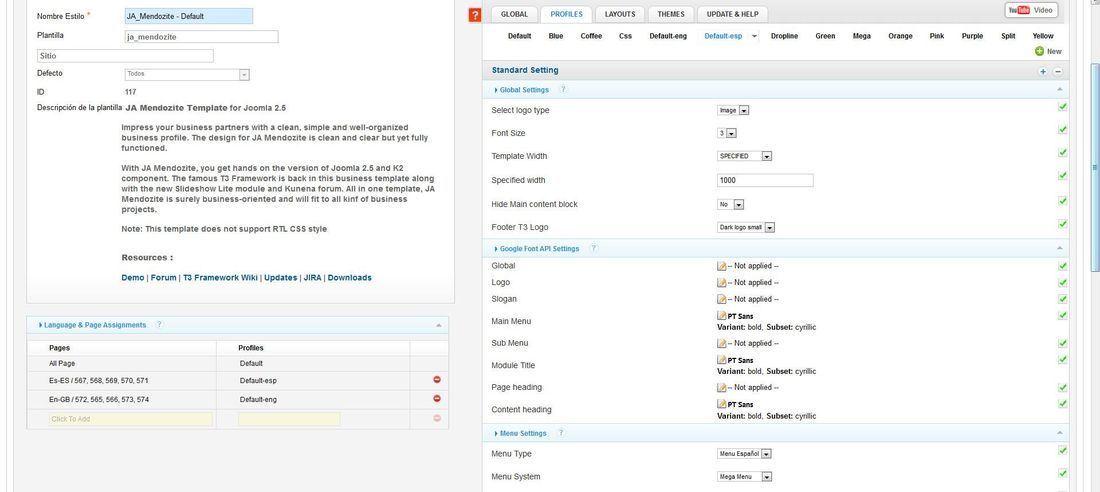Click help icon next to Global Settings

click(x=563, y=90)
